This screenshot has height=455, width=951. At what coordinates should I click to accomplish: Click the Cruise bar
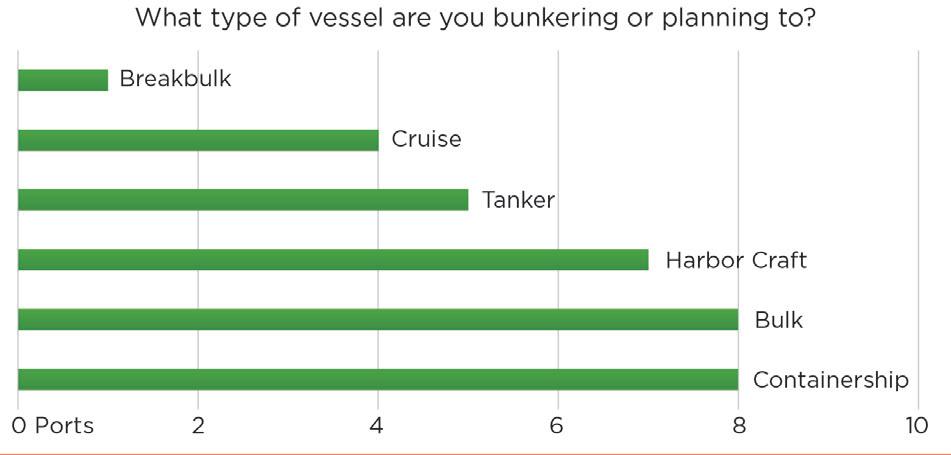point(198,140)
